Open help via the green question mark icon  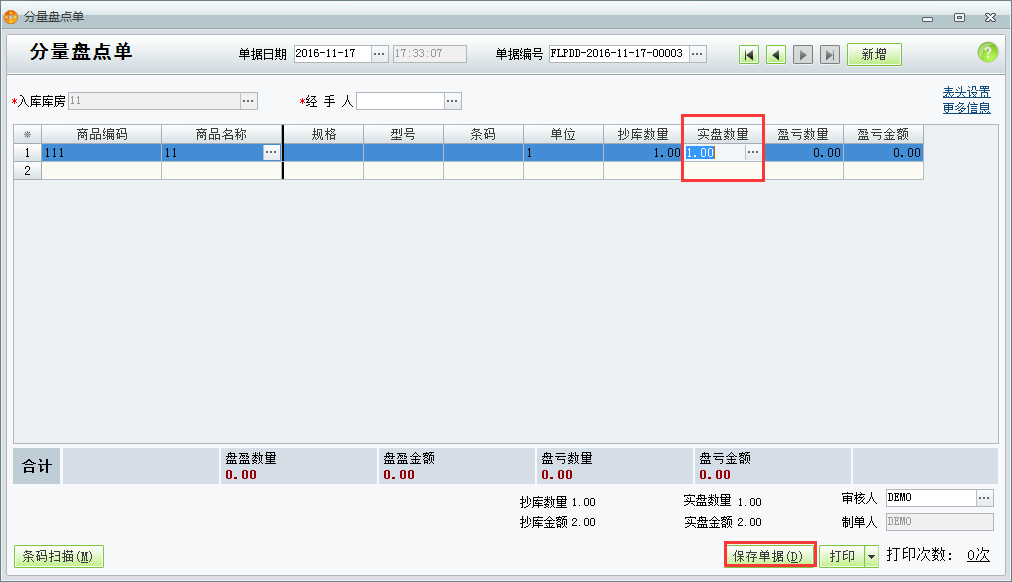point(988,53)
